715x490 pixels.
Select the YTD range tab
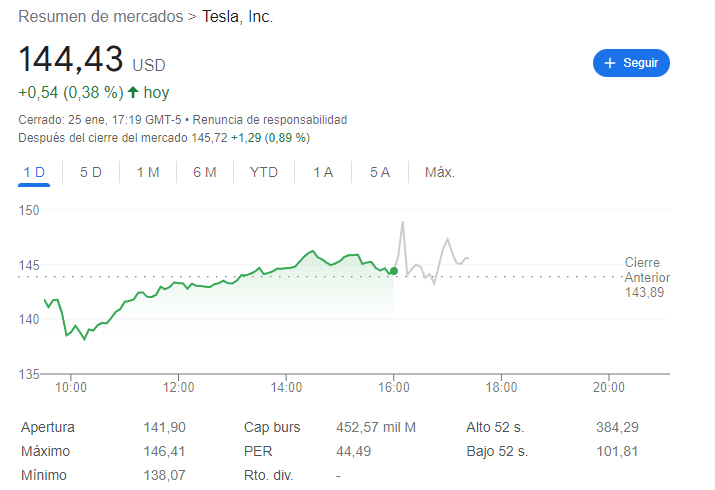coord(264,172)
